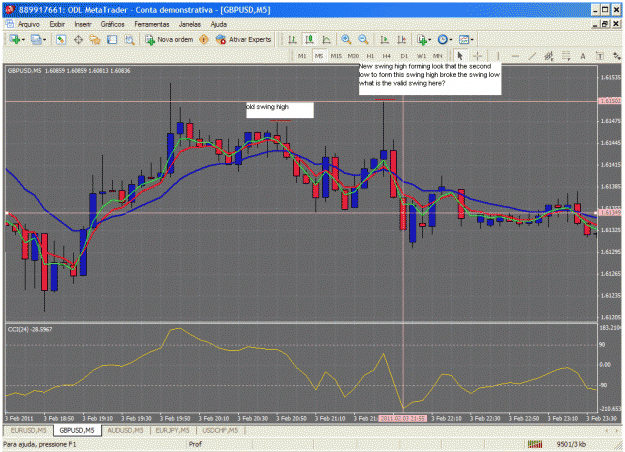
Task: Open the Inserir menu
Action: point(83,24)
